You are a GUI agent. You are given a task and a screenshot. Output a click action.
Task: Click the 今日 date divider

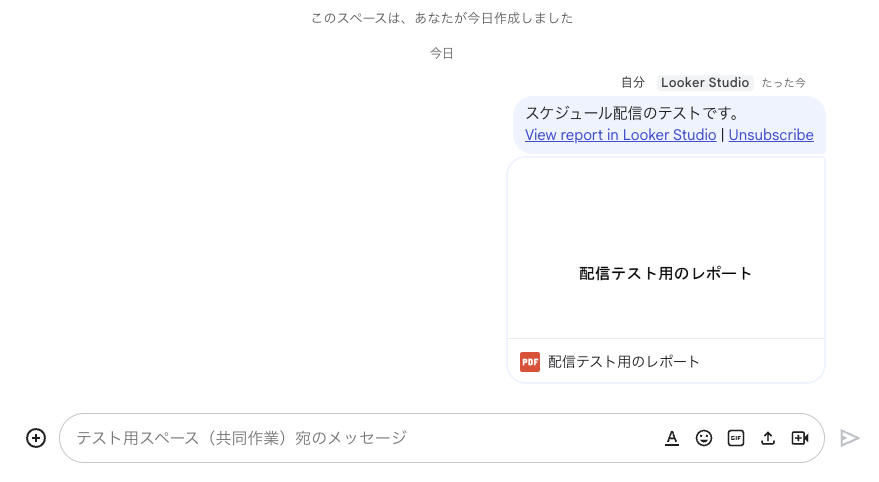(442, 53)
